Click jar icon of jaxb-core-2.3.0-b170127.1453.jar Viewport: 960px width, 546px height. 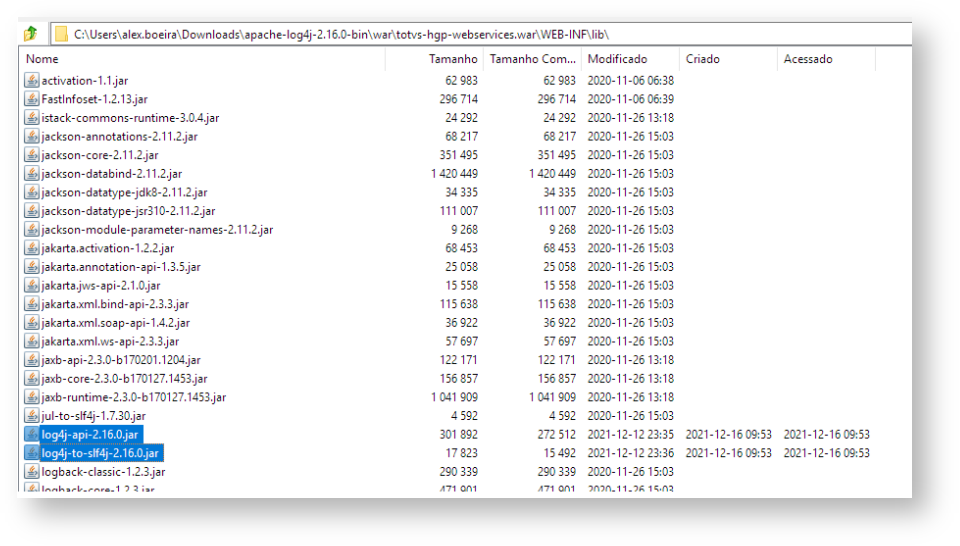pos(32,378)
